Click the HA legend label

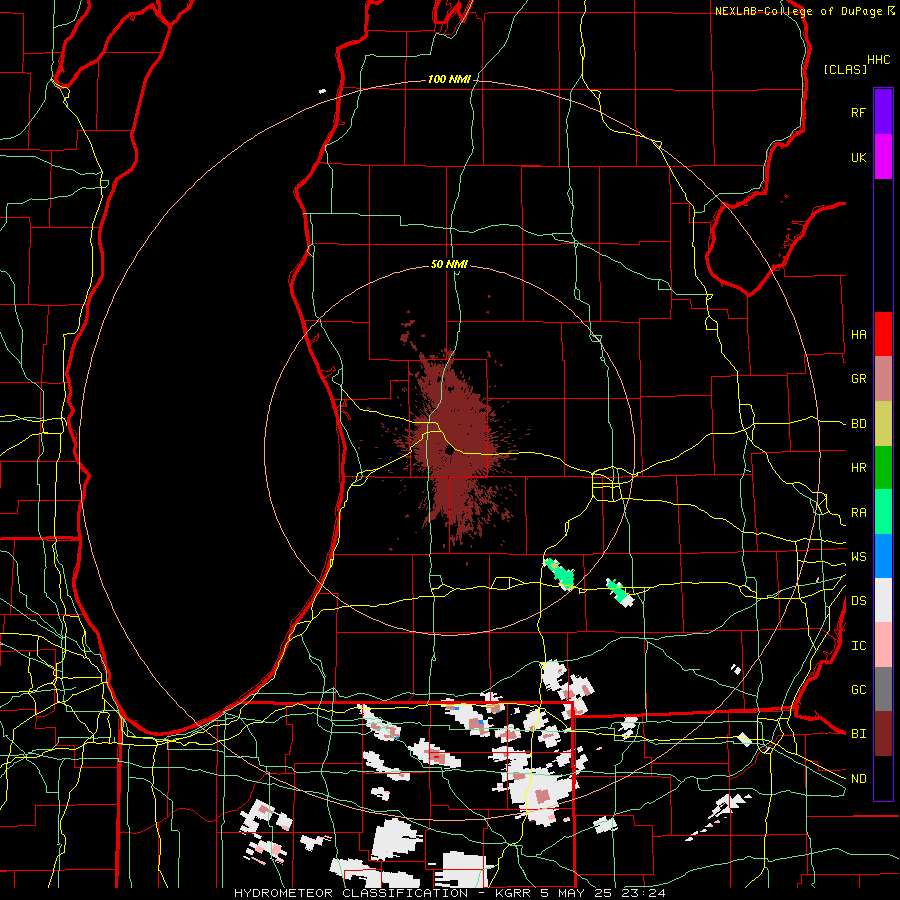click(858, 335)
